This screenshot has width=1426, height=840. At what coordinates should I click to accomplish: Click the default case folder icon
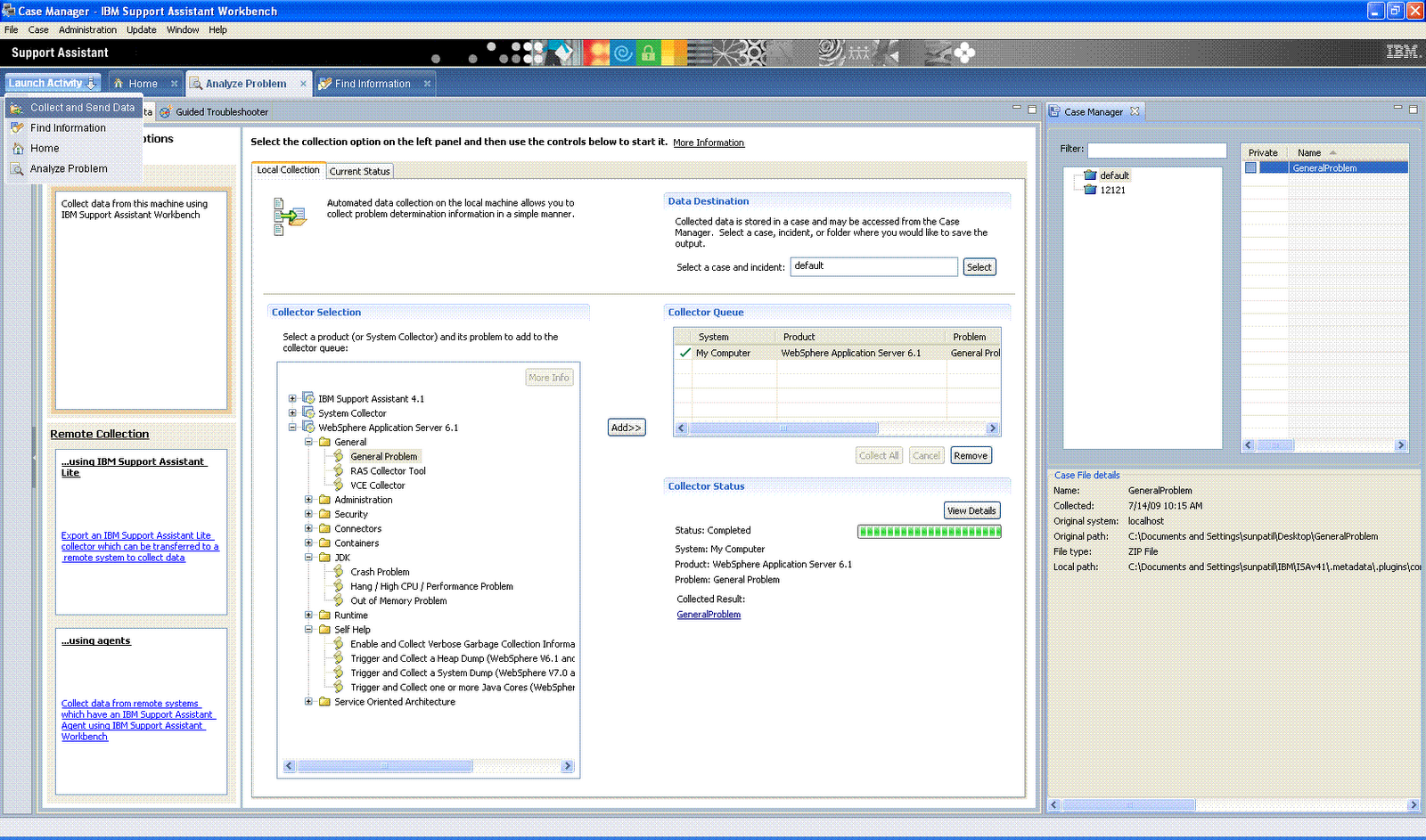pos(1089,175)
